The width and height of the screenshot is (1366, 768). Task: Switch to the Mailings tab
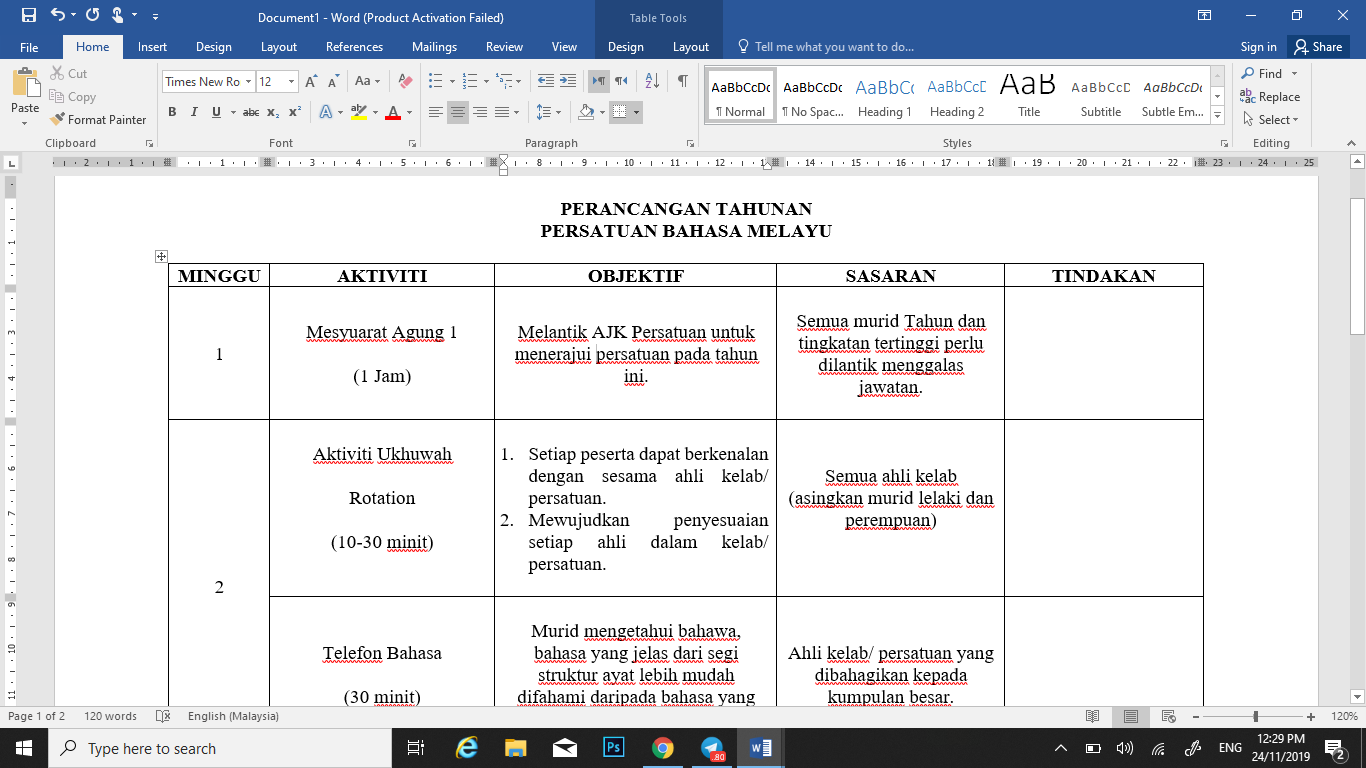pos(435,47)
